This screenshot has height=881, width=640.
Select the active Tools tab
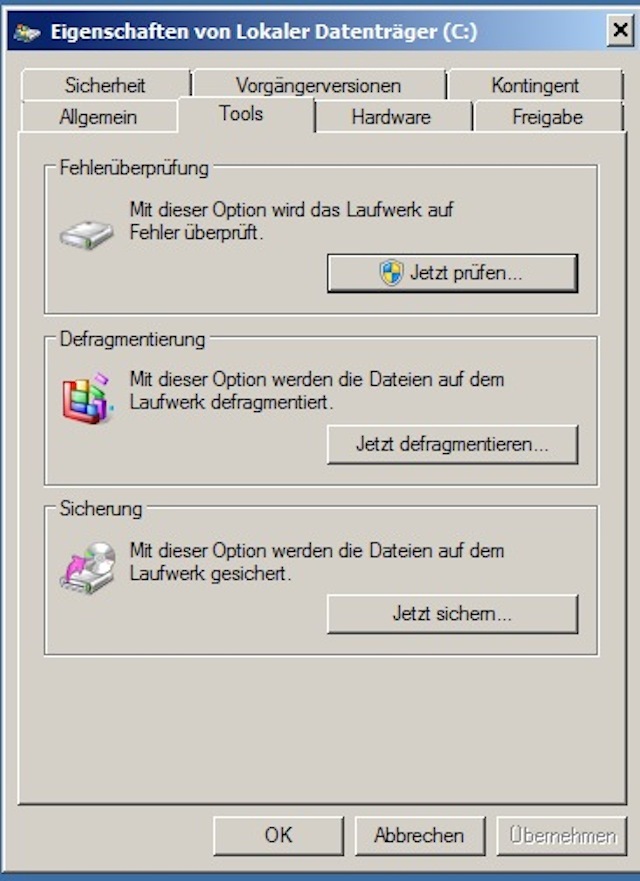pos(241,114)
